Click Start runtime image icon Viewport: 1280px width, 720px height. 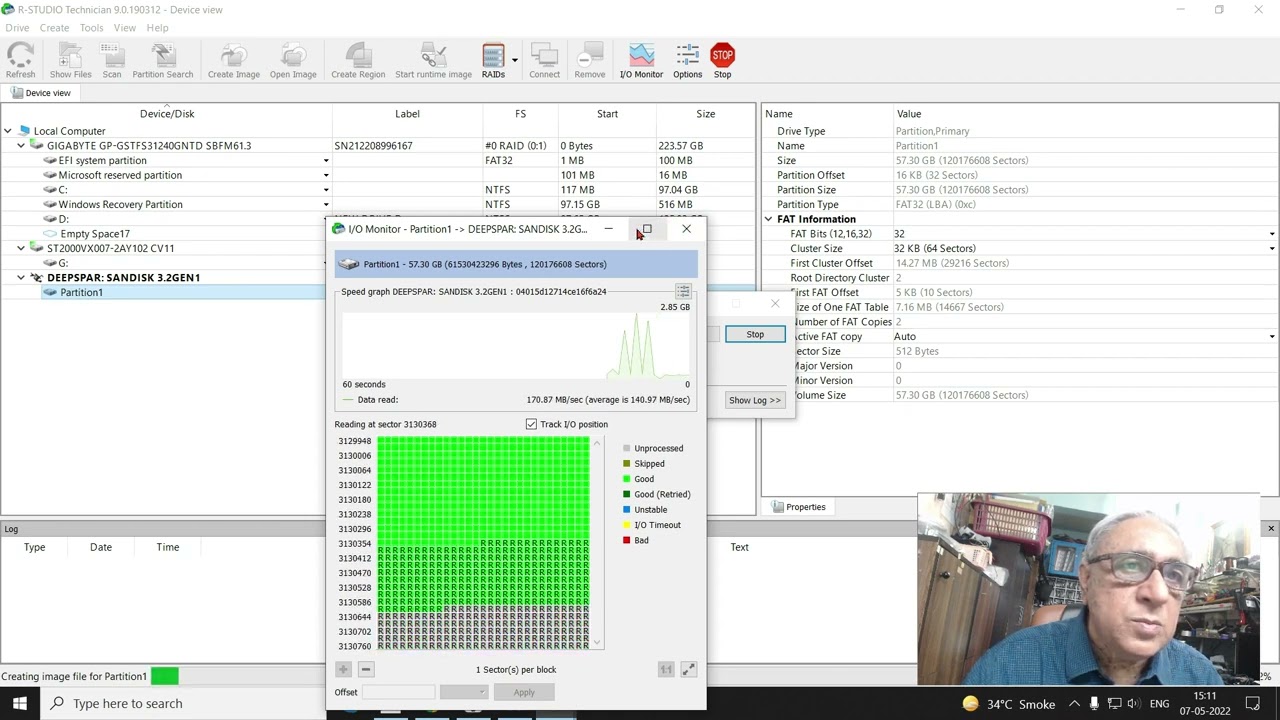tap(433, 61)
